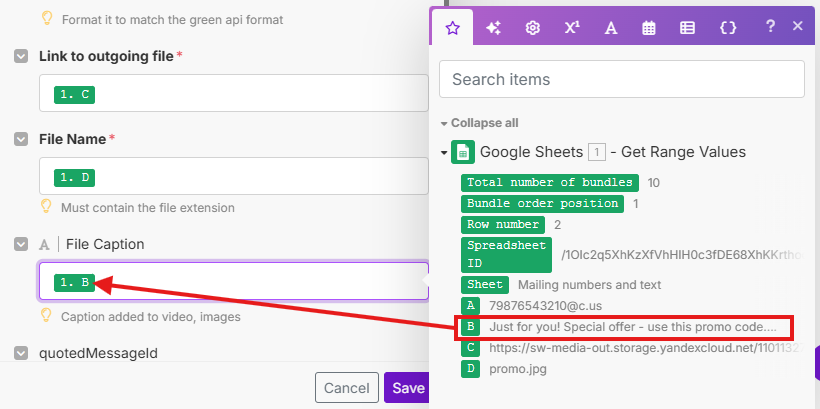Screen dimensions: 820x409
Task: Toggle the File Caption field checkbox
Action: [21, 244]
